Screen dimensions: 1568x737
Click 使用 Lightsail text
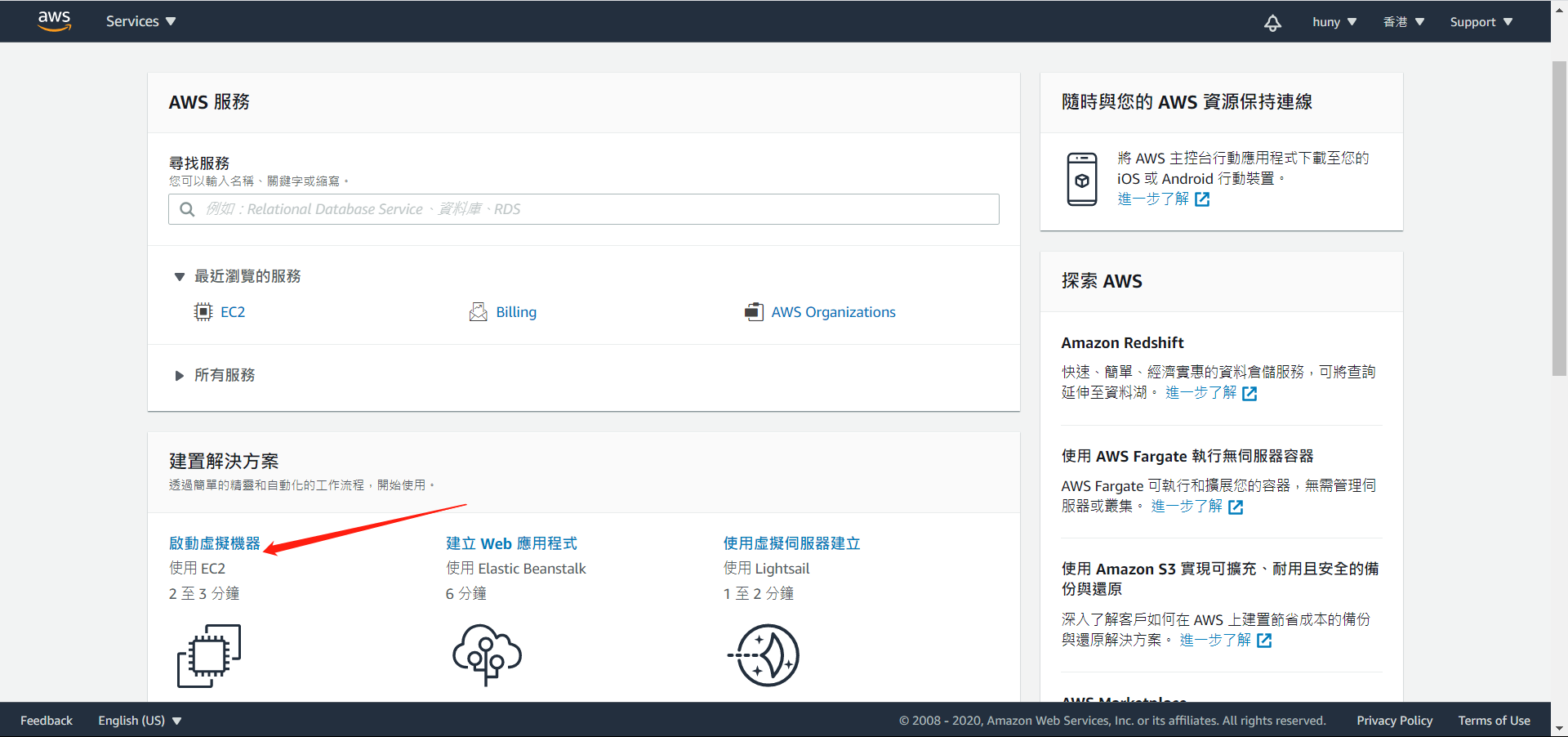pyautogui.click(x=766, y=569)
